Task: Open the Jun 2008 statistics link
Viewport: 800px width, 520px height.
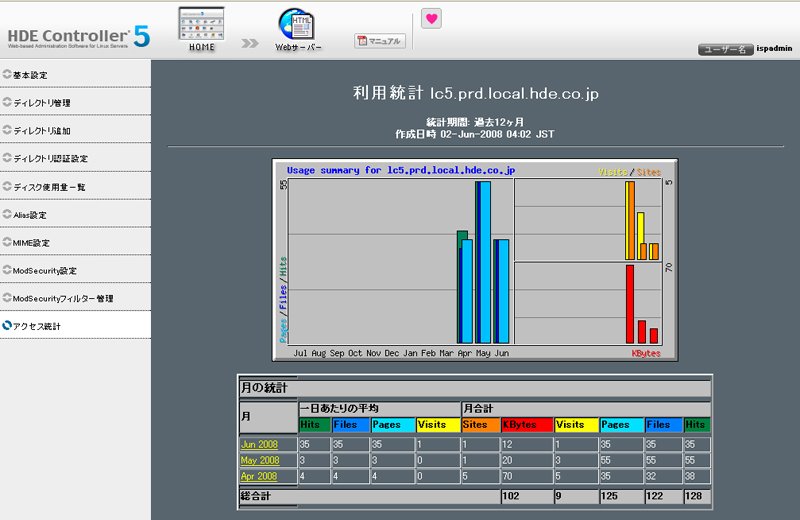Action: (x=259, y=444)
